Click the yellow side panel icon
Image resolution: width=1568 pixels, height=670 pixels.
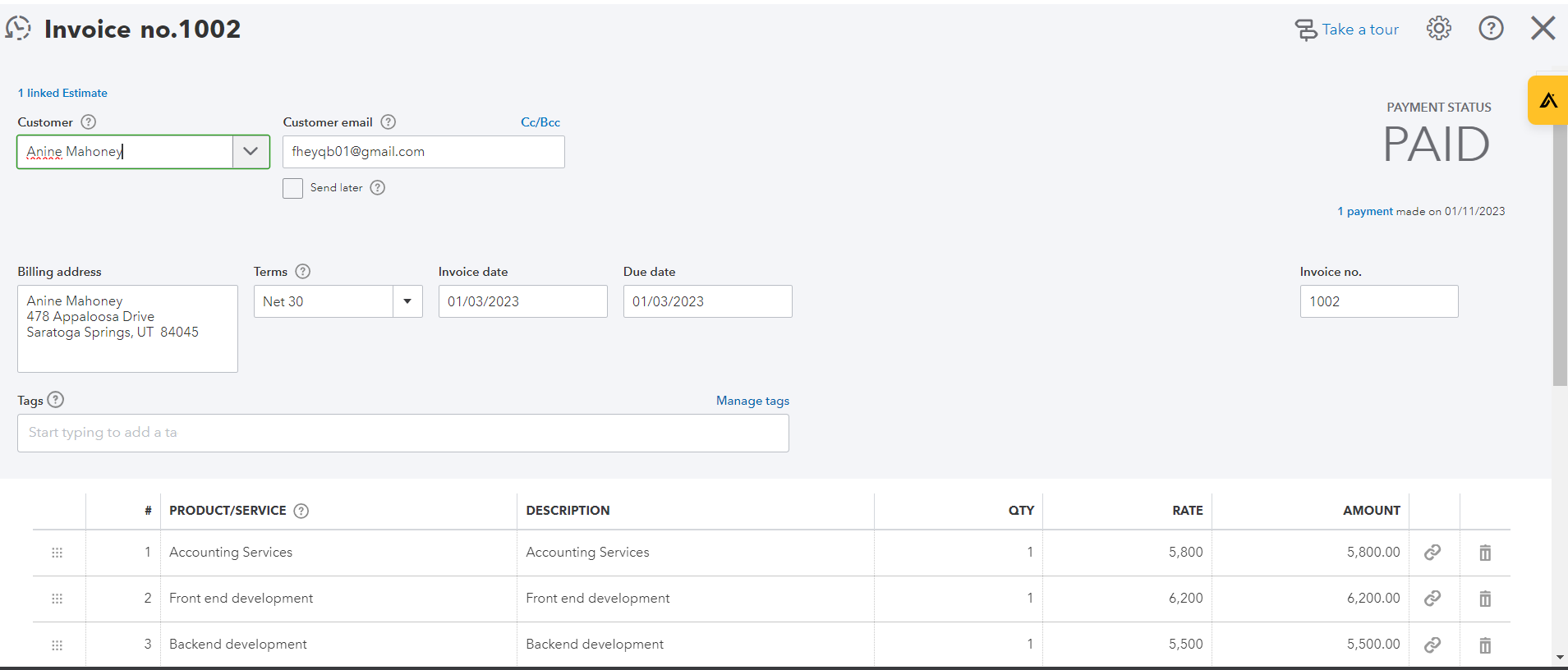(1548, 100)
